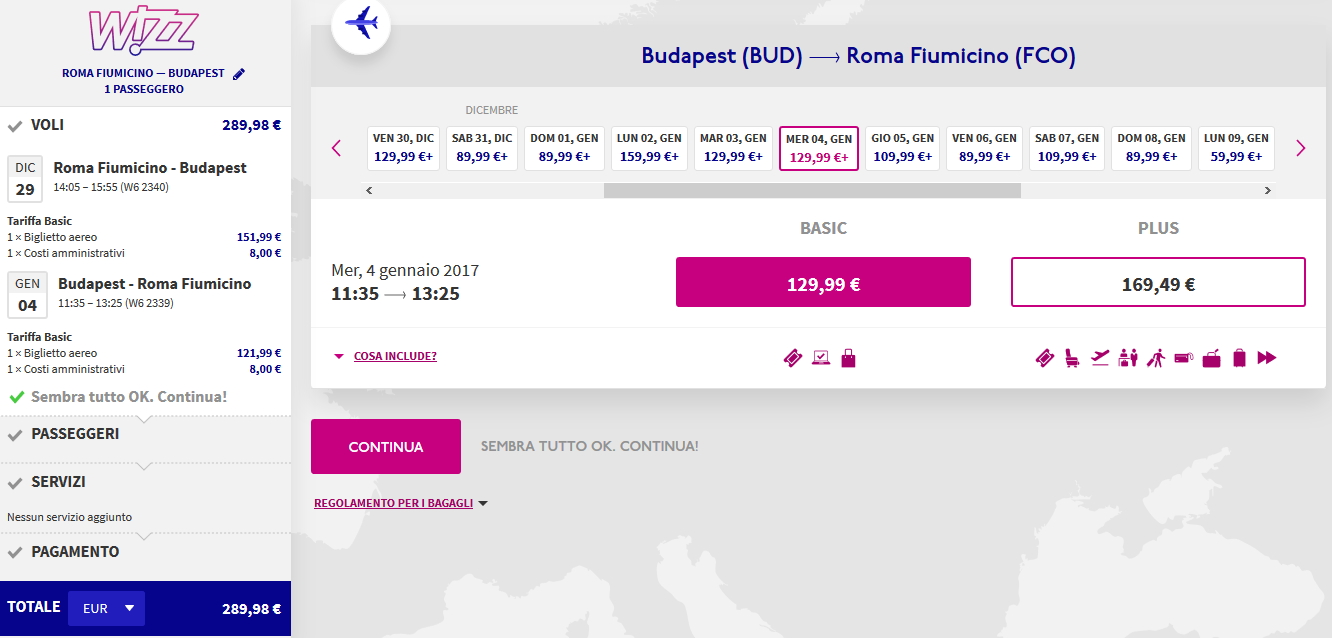Click the Plus fare priority boarding fast-forward icon
Viewport: 1332px width, 638px height.
(1267, 357)
